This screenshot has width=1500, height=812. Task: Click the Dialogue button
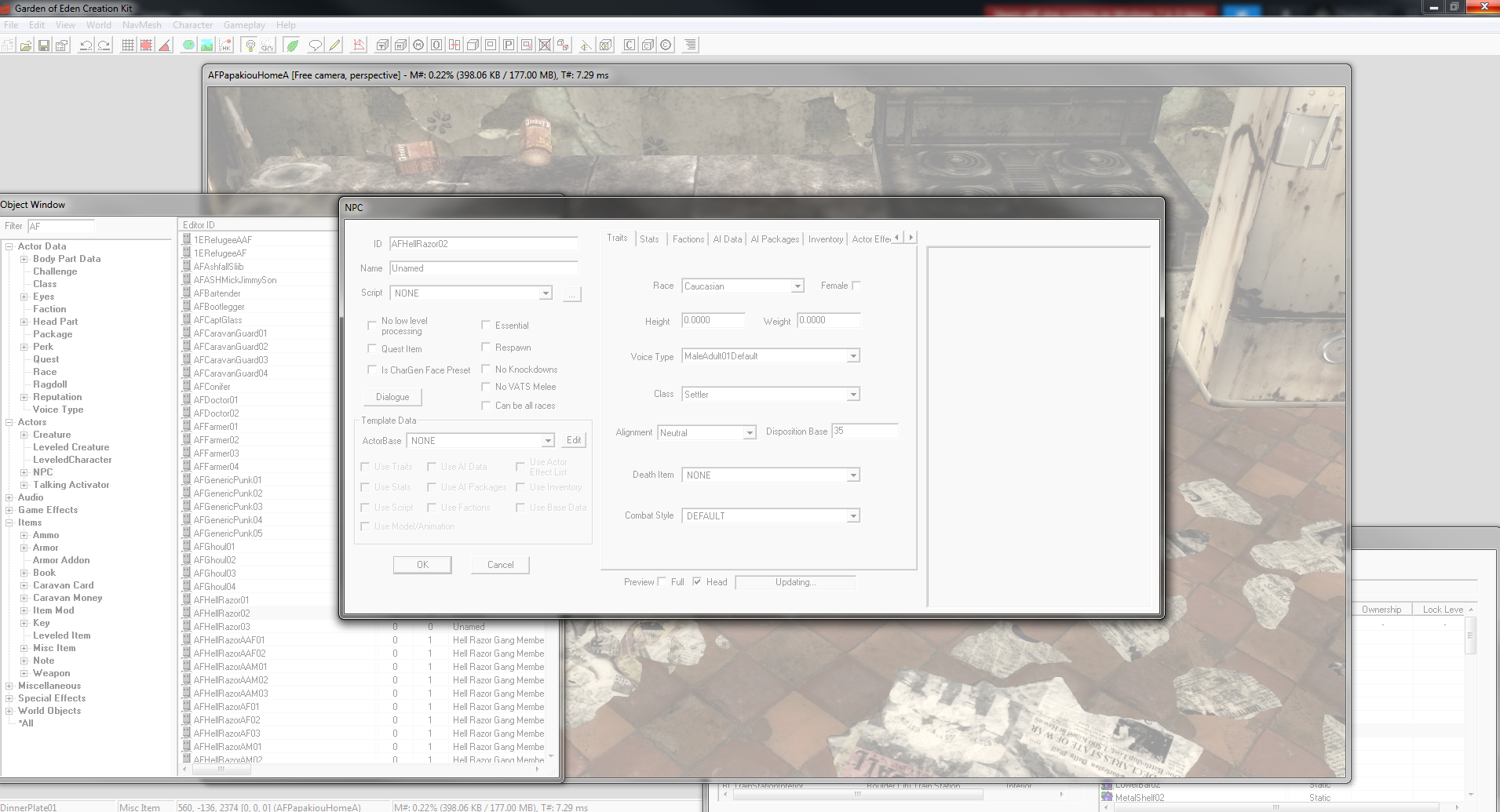tap(392, 397)
